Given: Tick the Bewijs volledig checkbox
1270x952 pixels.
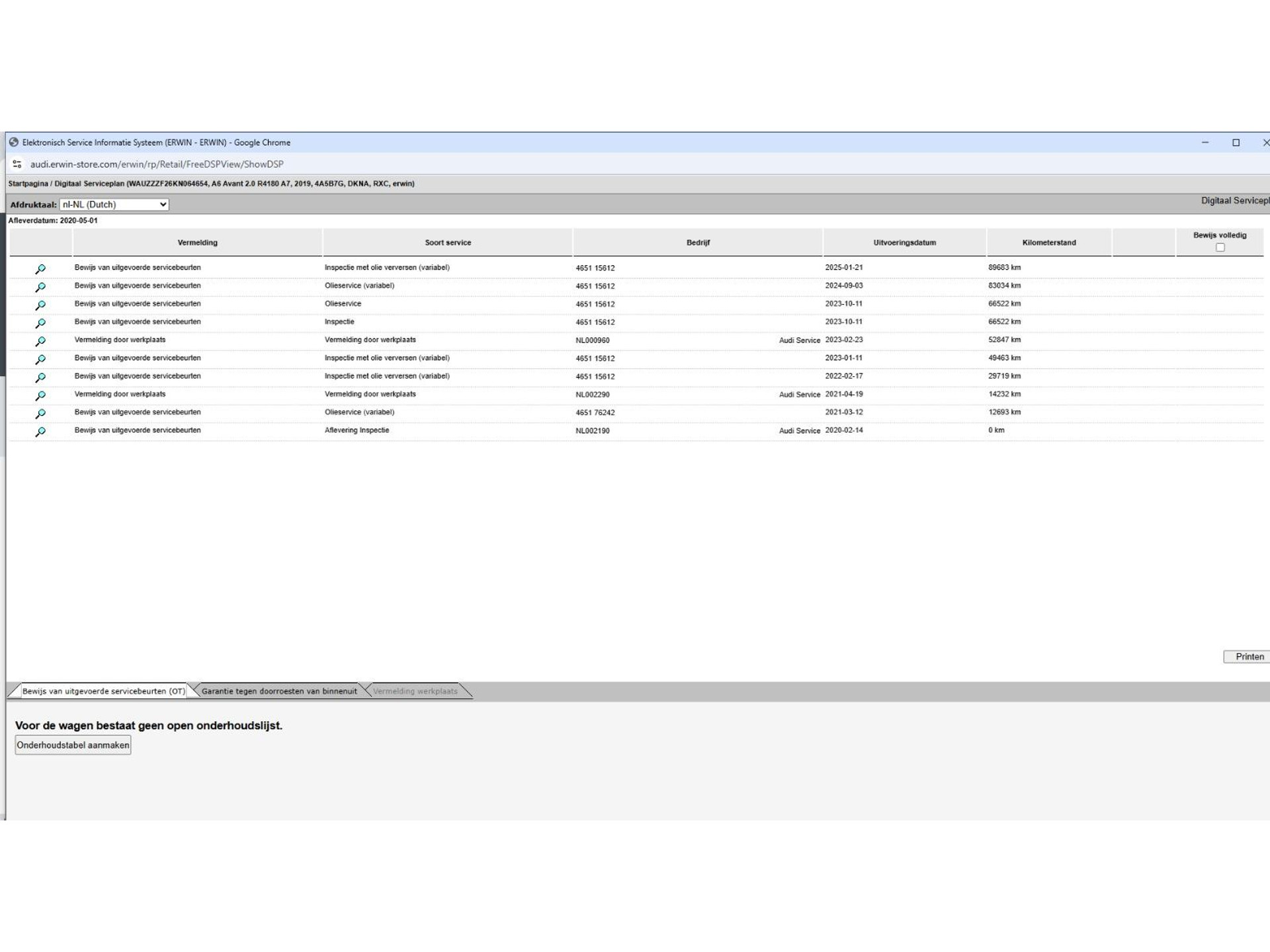Looking at the screenshot, I should point(1220,247).
